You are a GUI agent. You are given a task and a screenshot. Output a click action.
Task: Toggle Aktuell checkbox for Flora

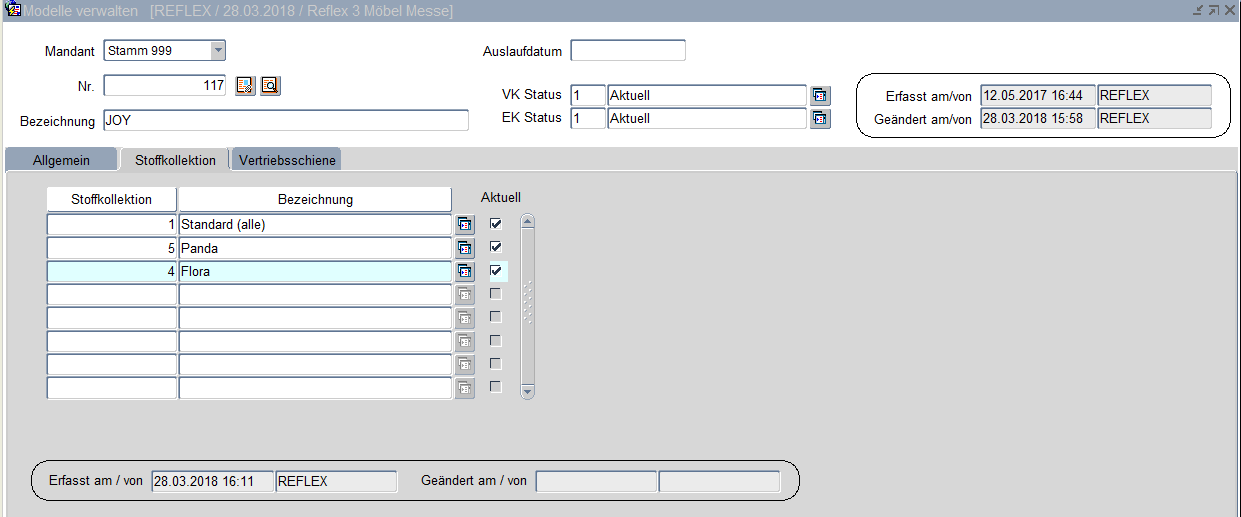pyautogui.click(x=496, y=270)
